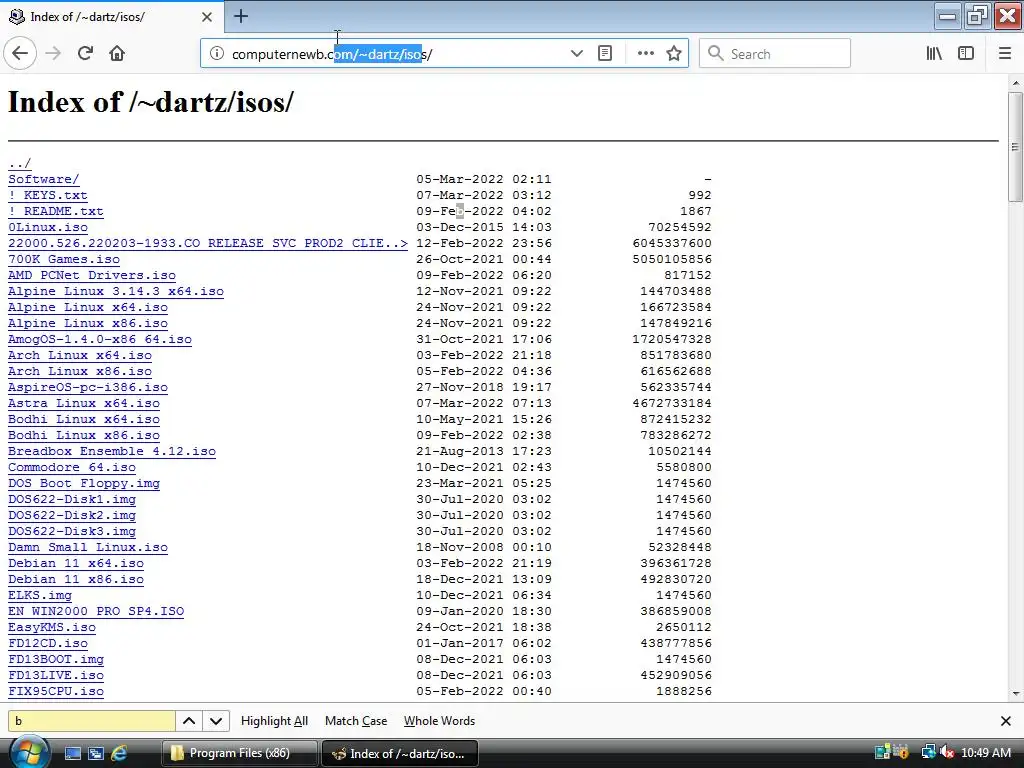This screenshot has width=1024, height=768.
Task: Click Show Desktop quick launch icon
Action: point(72,754)
